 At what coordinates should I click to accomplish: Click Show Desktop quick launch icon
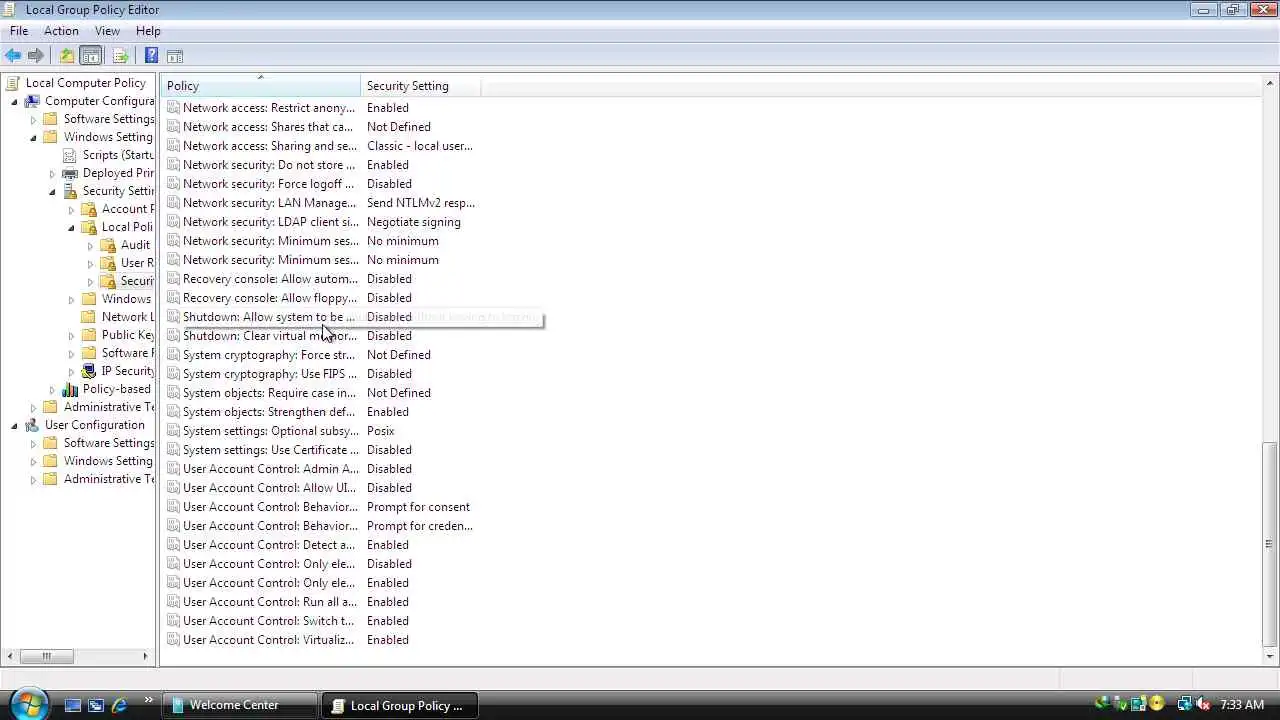tap(73, 705)
